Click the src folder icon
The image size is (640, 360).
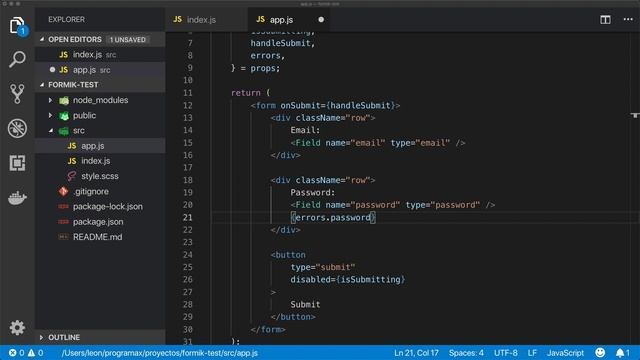tap(64, 131)
